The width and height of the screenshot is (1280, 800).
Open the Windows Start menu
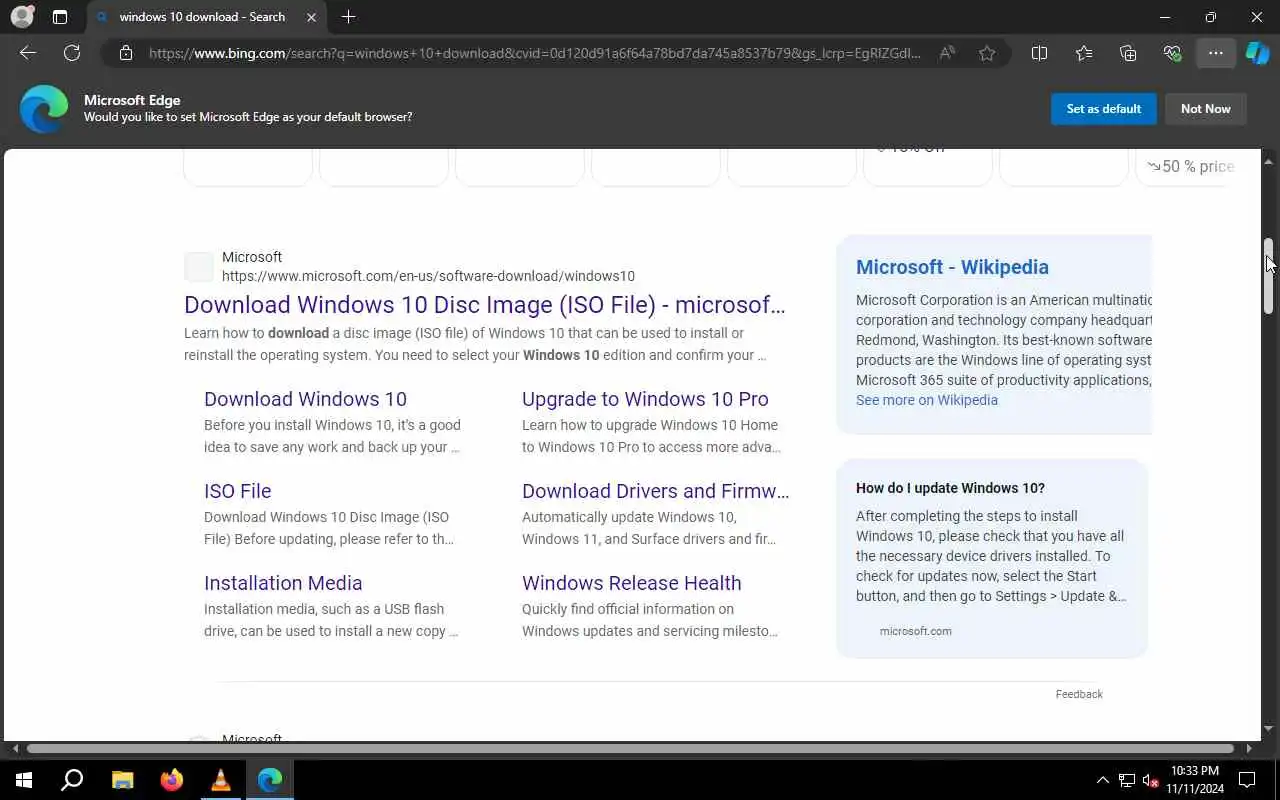pyautogui.click(x=24, y=780)
